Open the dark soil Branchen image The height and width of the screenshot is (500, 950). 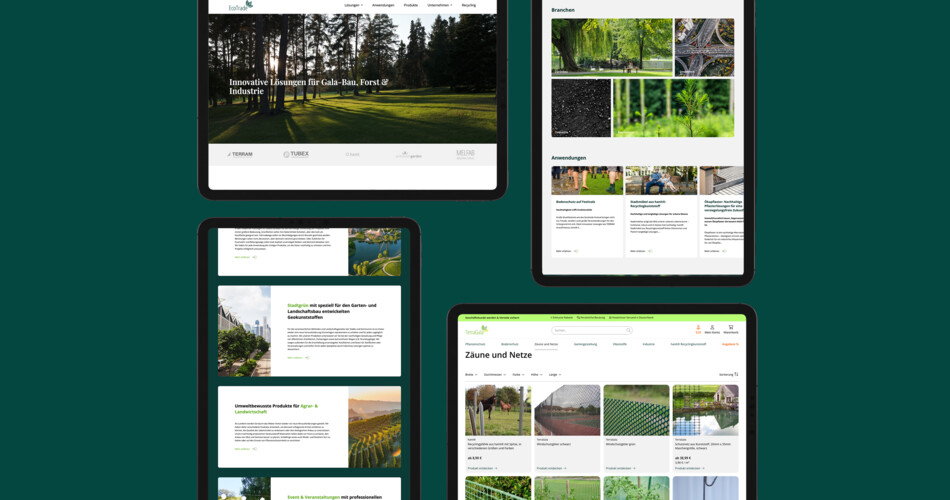(581, 108)
